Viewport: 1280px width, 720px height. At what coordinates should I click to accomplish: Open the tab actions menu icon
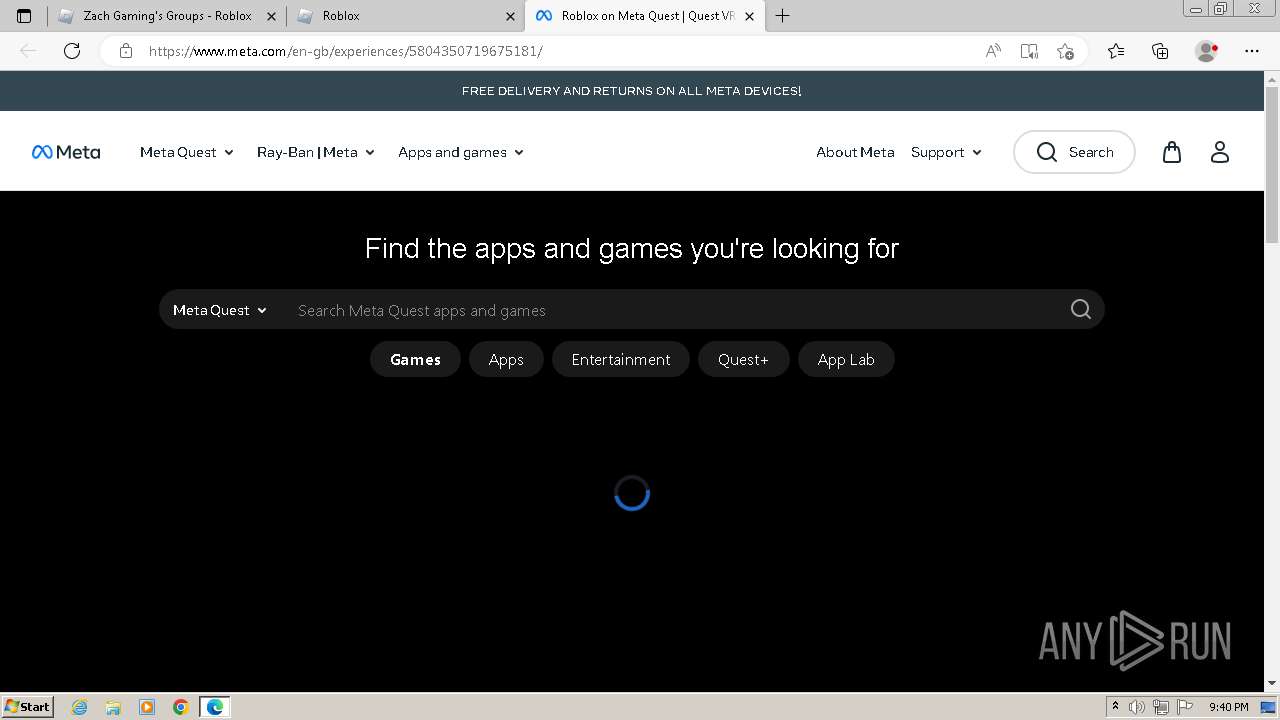pyautogui.click(x=24, y=16)
